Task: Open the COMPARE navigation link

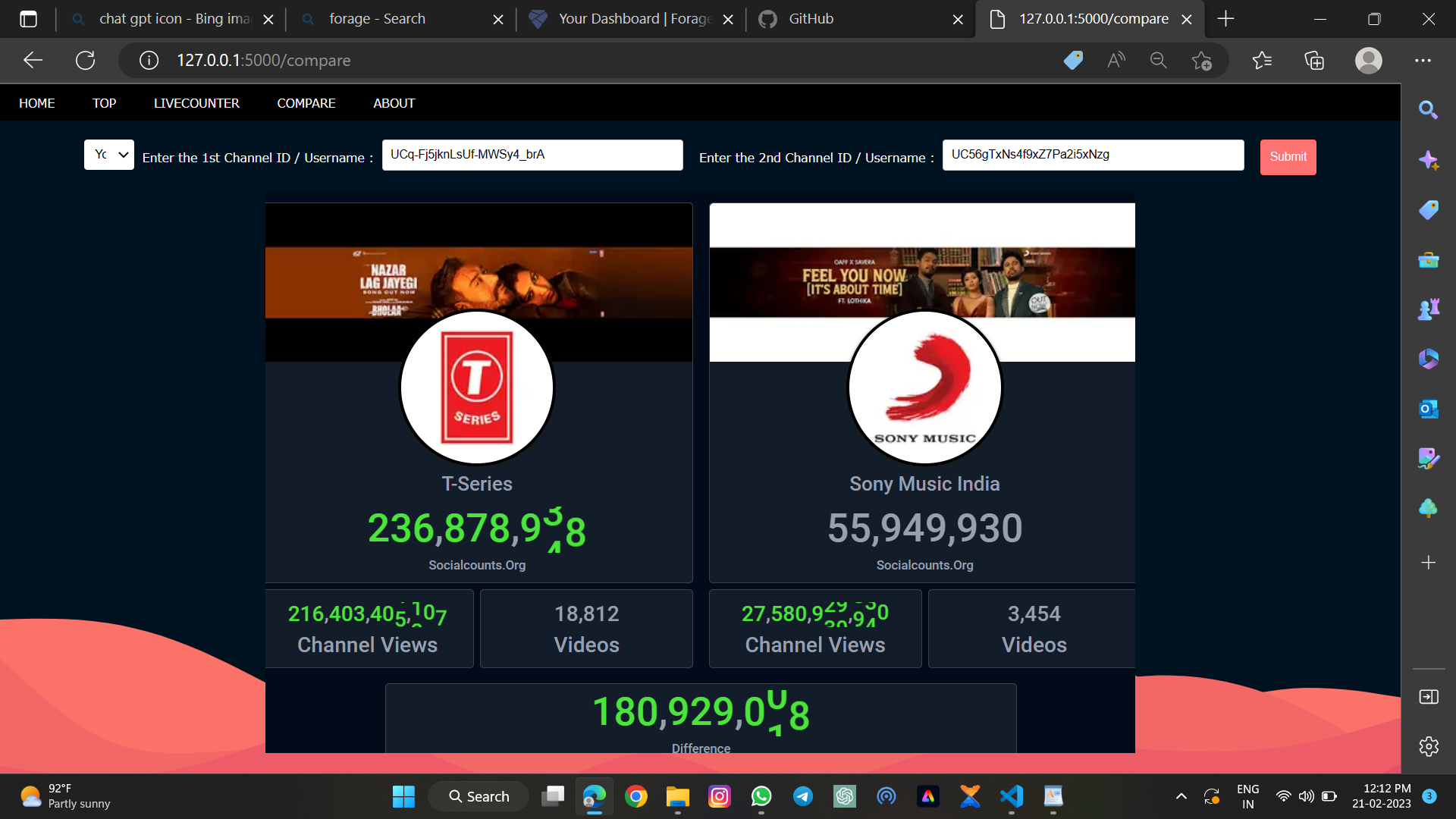Action: click(306, 103)
